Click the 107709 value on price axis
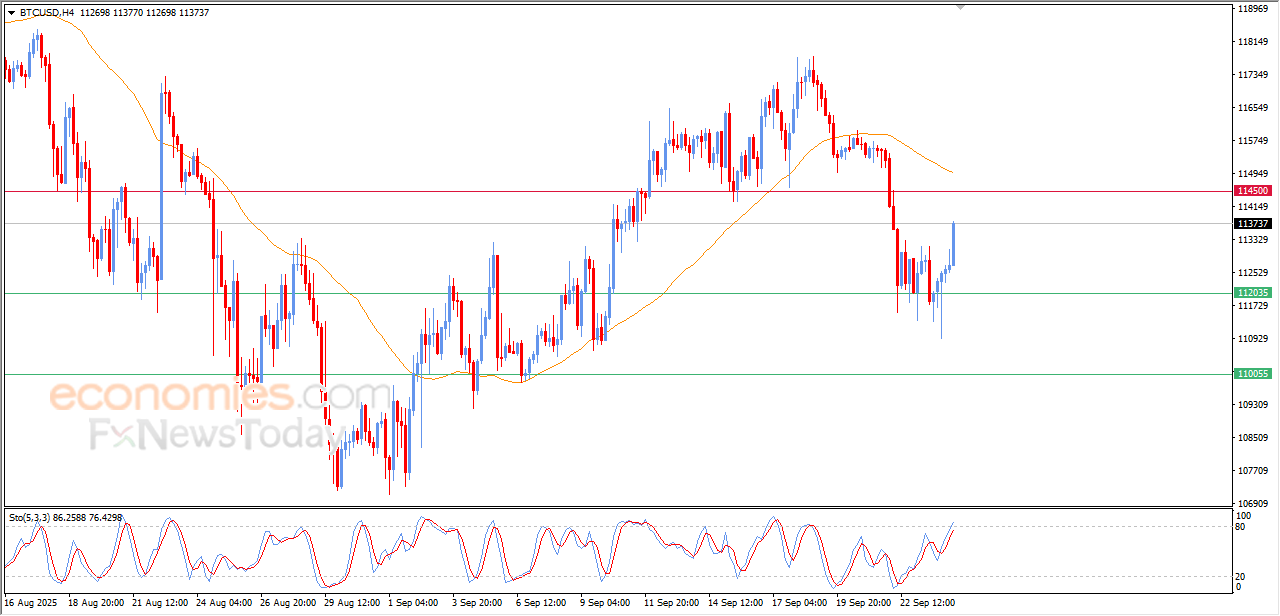The height and width of the screenshot is (616, 1280). 1253,471
